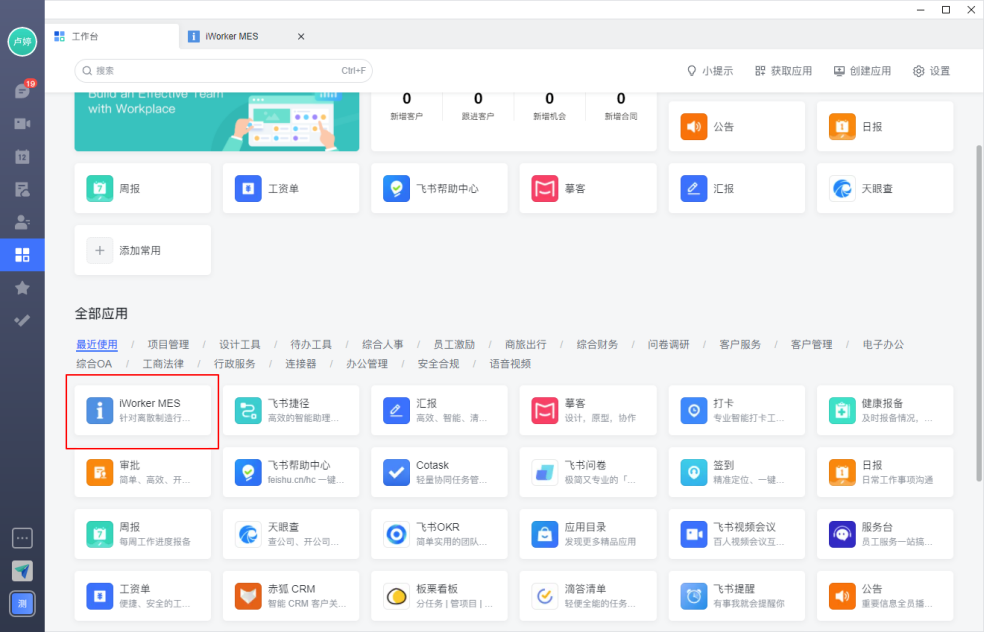This screenshot has width=984, height=632.
Task: Open the 飞书问卷 app
Action: (x=588, y=472)
